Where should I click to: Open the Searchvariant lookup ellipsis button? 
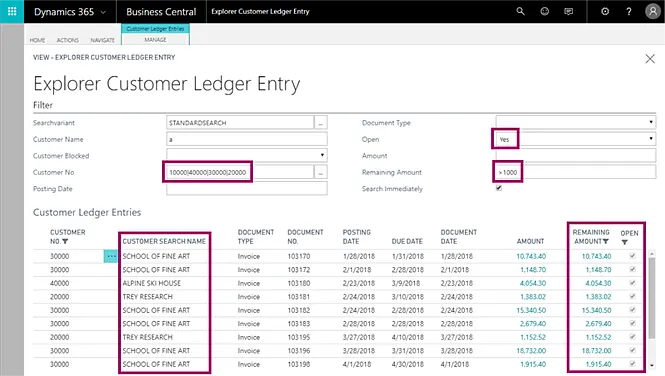pos(321,123)
